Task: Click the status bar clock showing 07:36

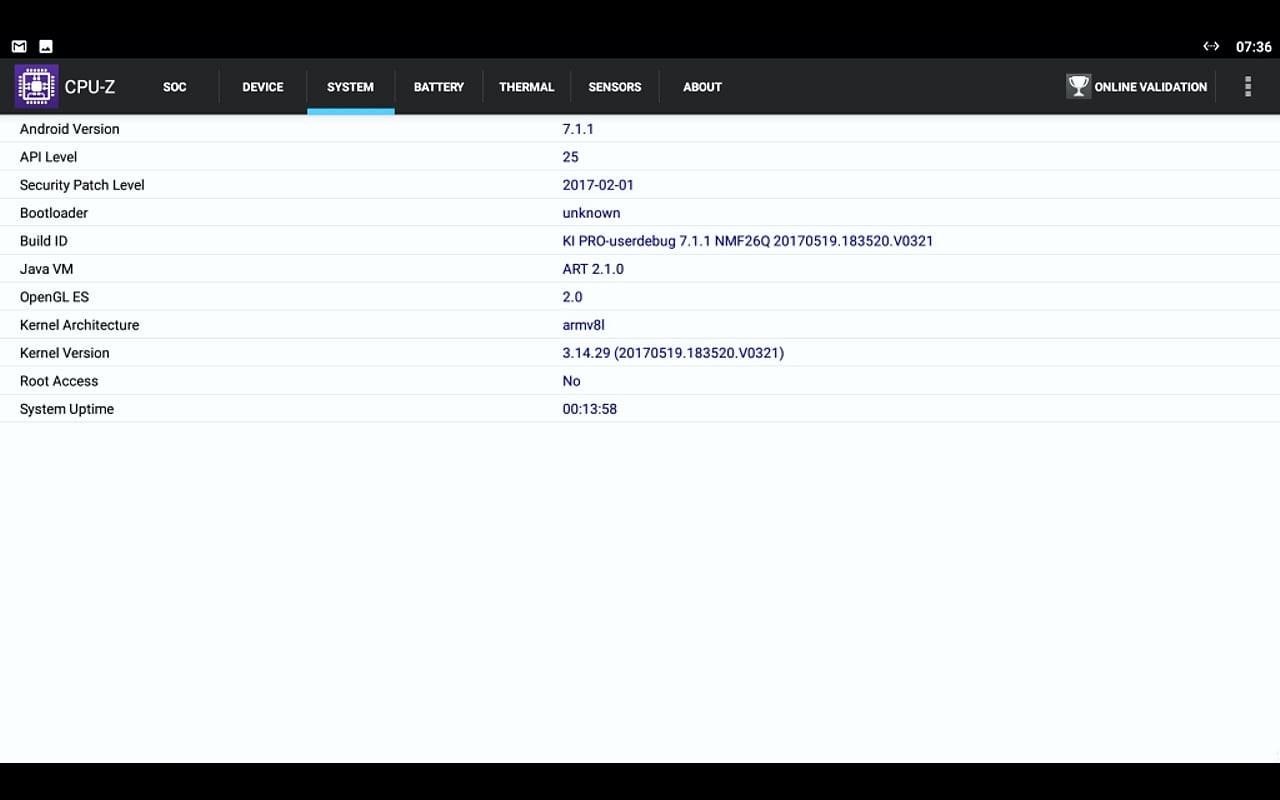Action: 1254,47
